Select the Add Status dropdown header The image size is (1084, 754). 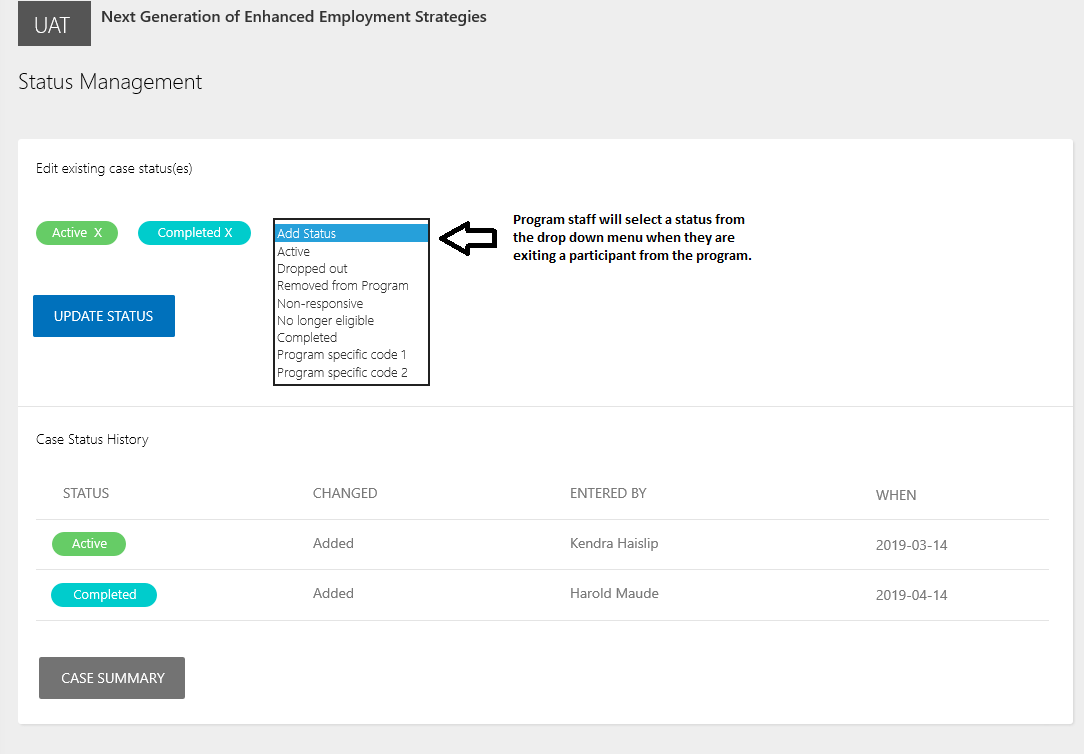point(351,233)
